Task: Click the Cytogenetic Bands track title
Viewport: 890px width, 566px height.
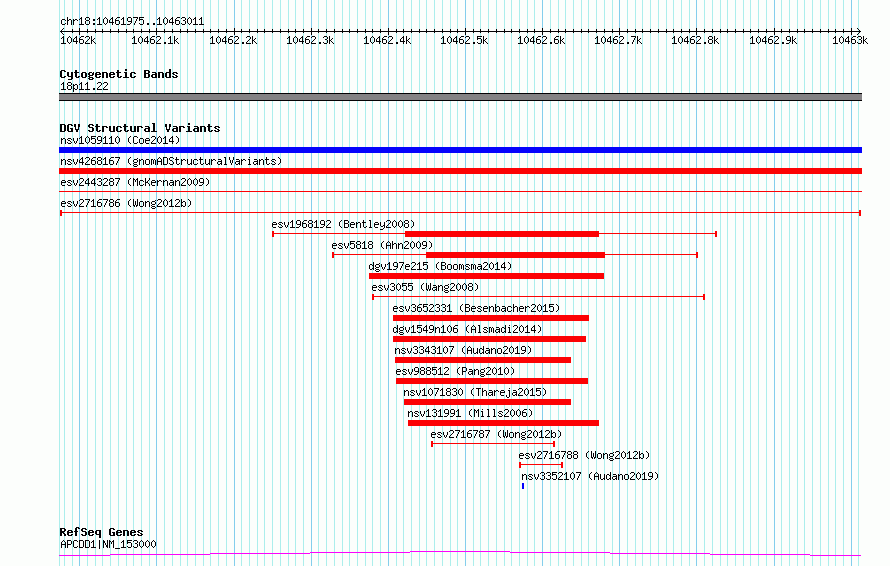Action: click(x=119, y=74)
